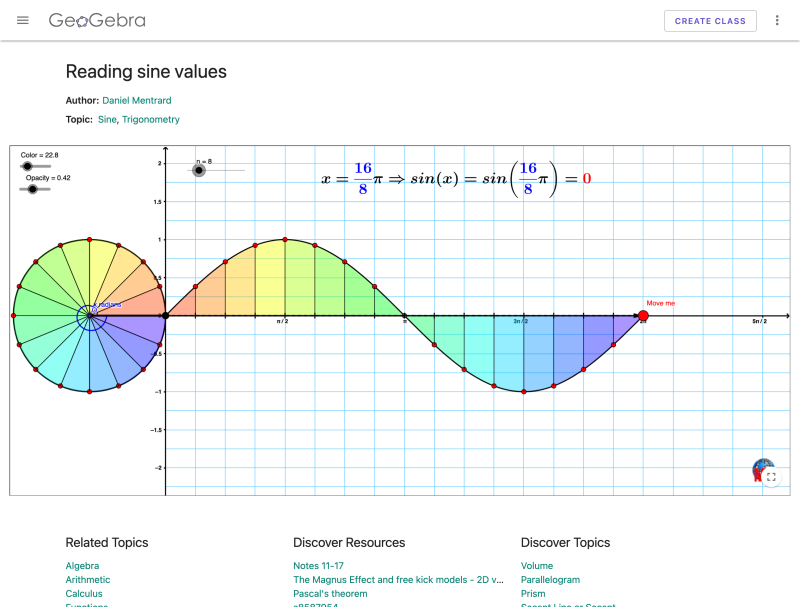Open the Sine topic link
This screenshot has height=607, width=800.
(106, 119)
